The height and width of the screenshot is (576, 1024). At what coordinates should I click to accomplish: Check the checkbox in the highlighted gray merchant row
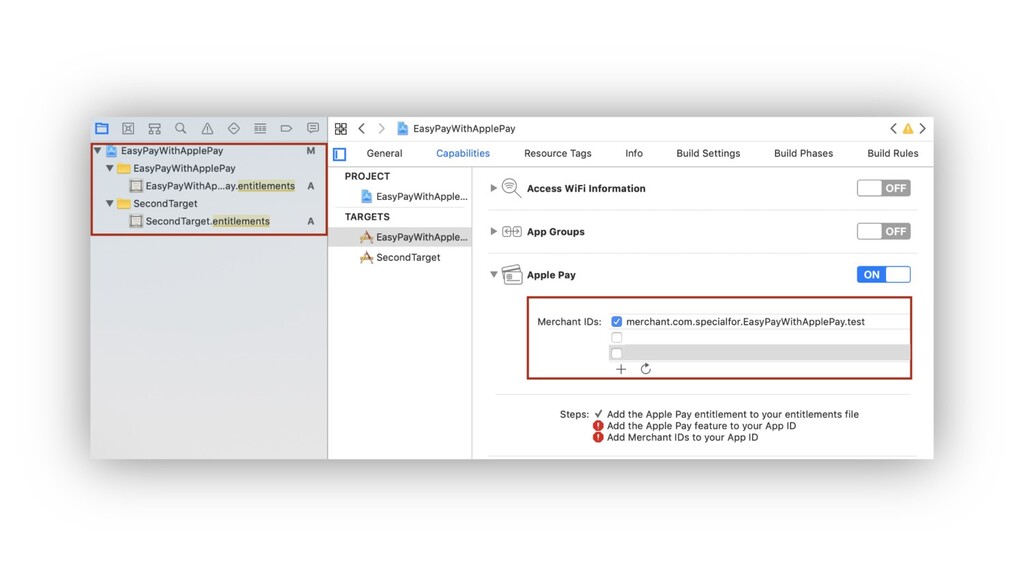616,353
